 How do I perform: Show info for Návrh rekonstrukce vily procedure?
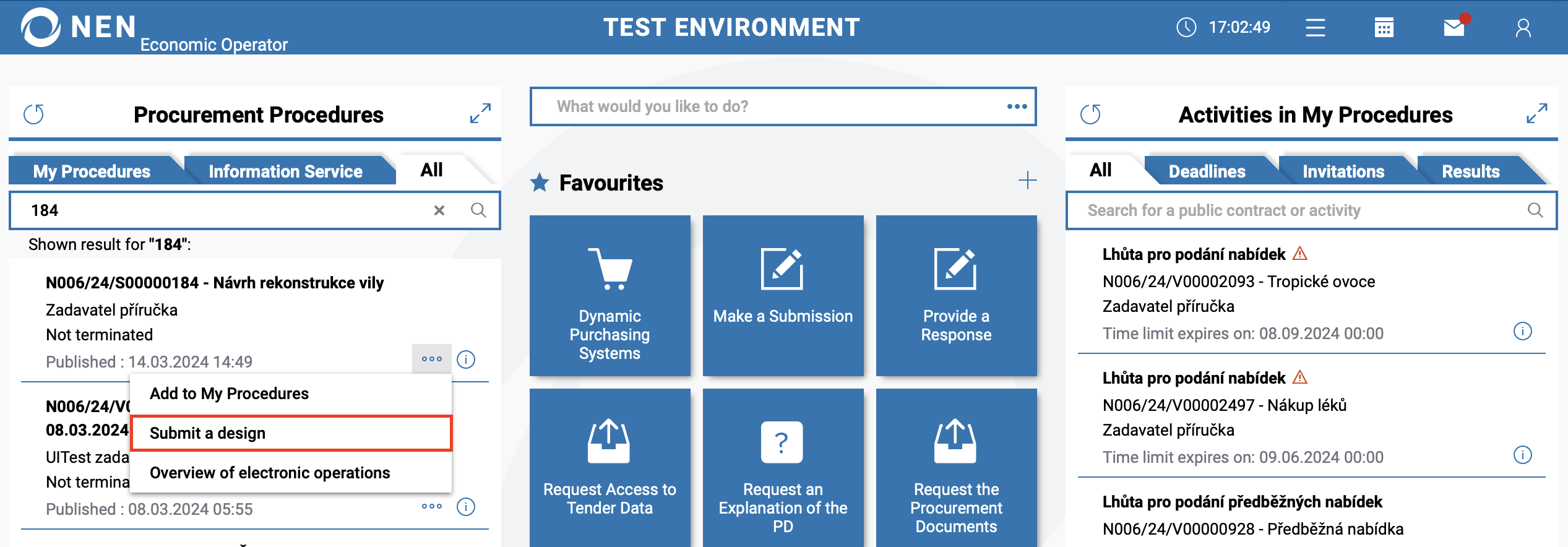pyautogui.click(x=466, y=360)
